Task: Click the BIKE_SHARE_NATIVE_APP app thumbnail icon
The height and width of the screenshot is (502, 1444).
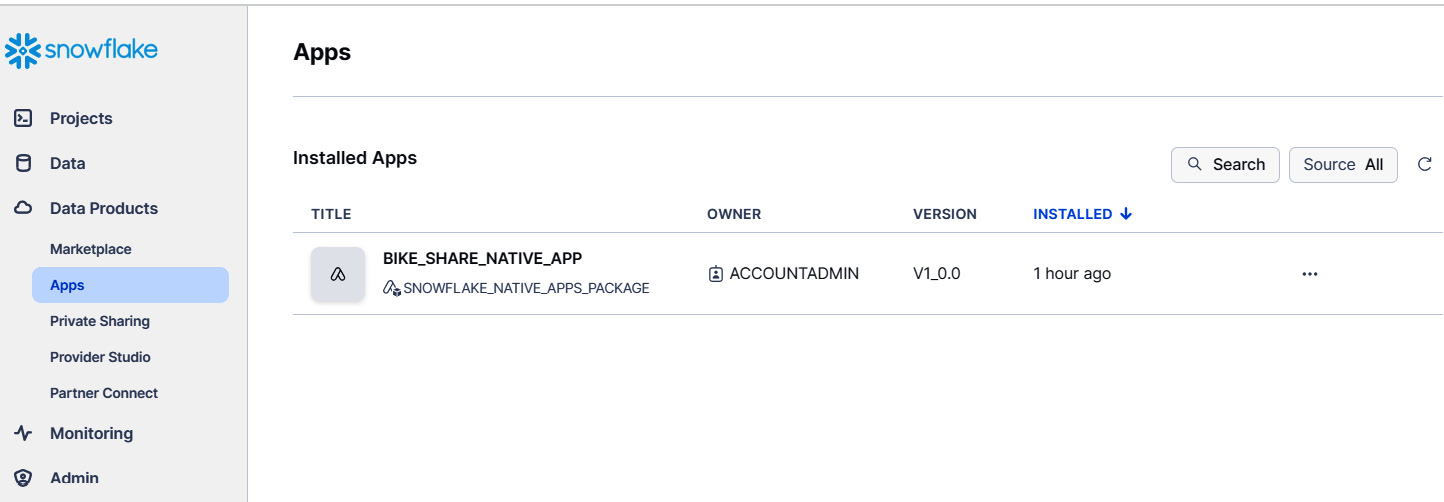Action: 338,274
